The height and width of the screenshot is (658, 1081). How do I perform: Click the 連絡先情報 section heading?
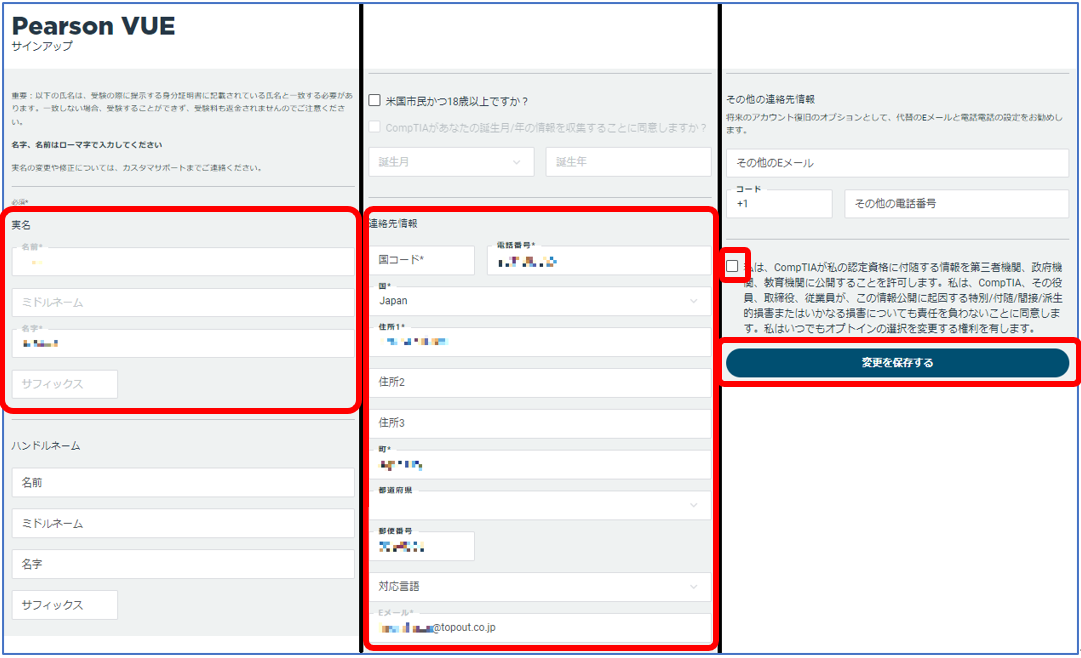(394, 223)
